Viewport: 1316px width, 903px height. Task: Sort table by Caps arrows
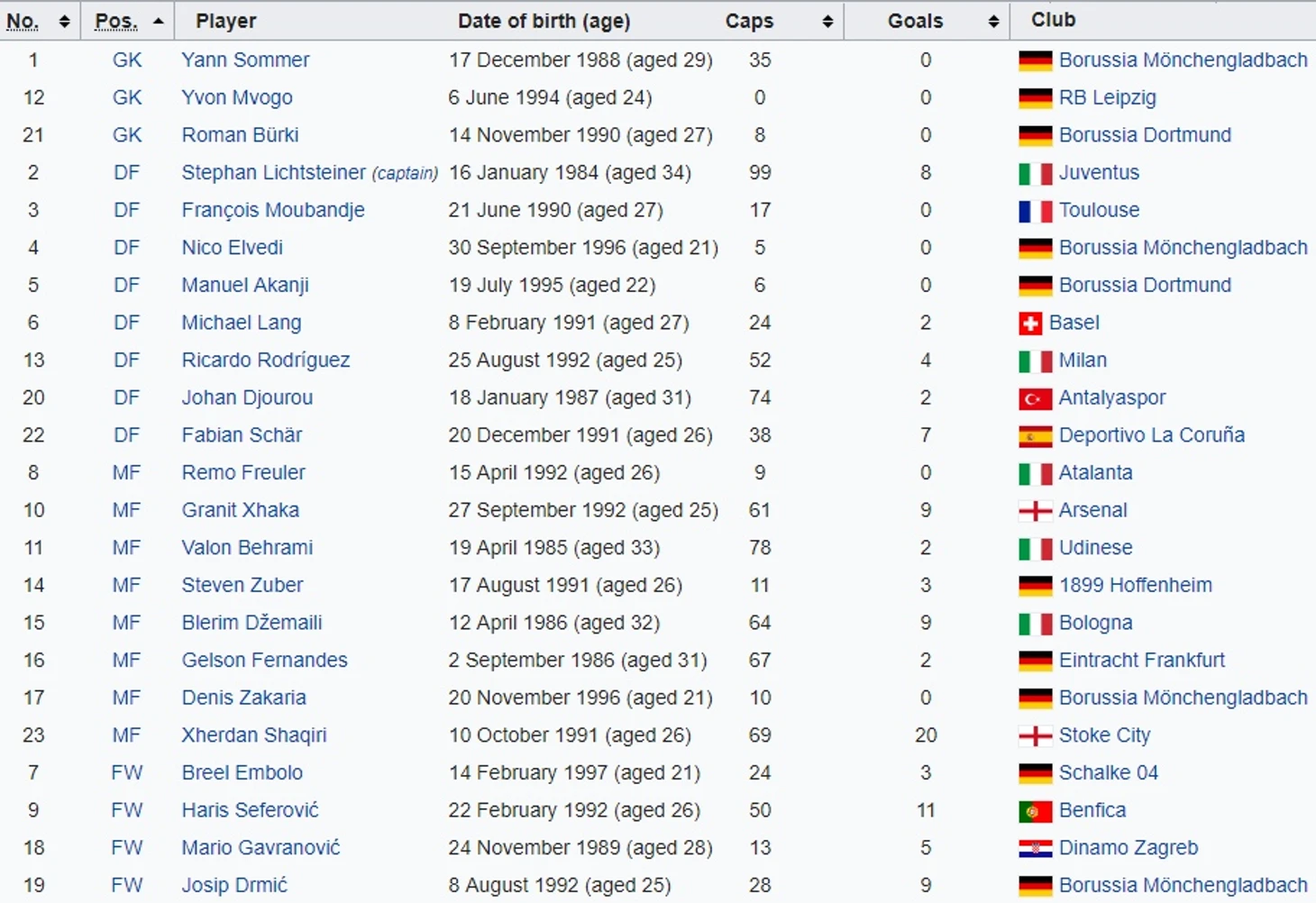(x=827, y=21)
